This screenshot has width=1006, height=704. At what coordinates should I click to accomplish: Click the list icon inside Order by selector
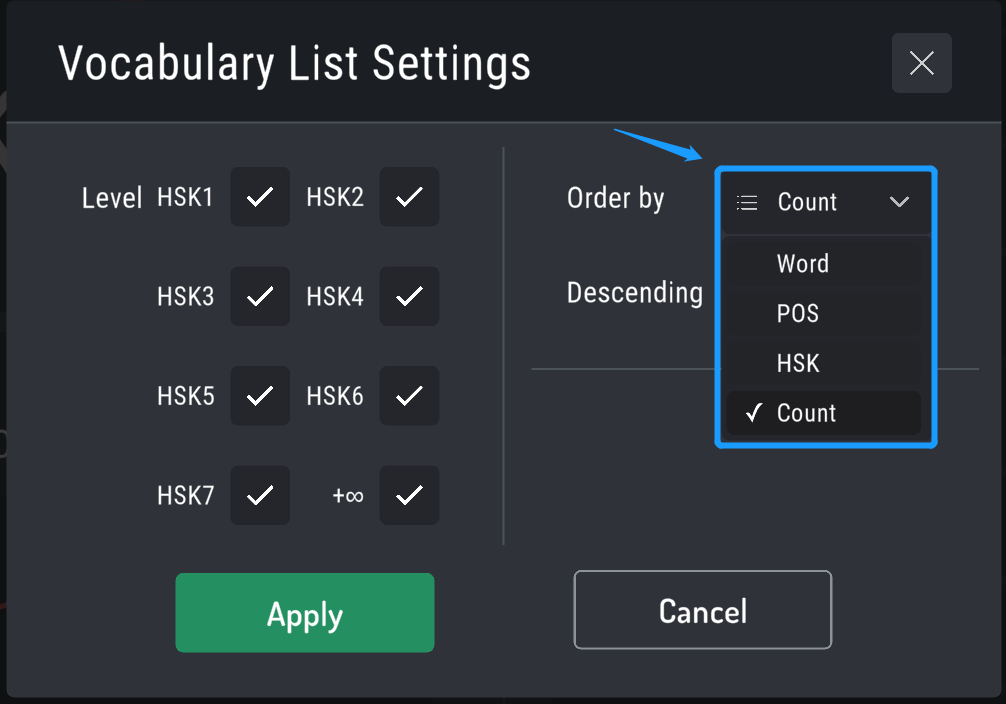pyautogui.click(x=746, y=202)
